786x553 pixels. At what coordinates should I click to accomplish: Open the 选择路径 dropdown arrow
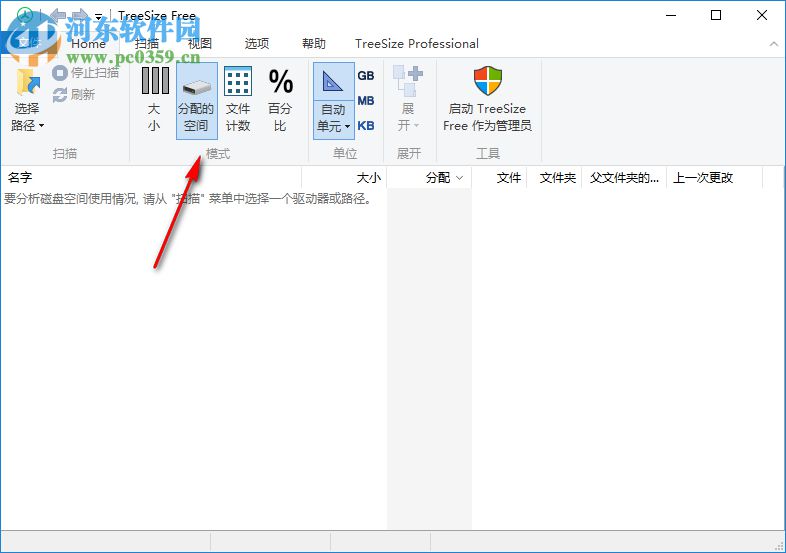42,125
